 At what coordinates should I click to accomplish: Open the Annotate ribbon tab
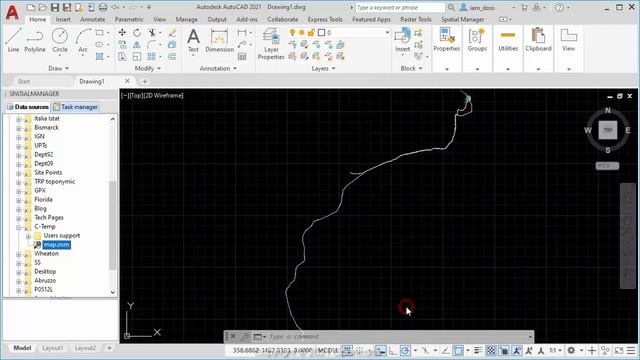point(93,19)
